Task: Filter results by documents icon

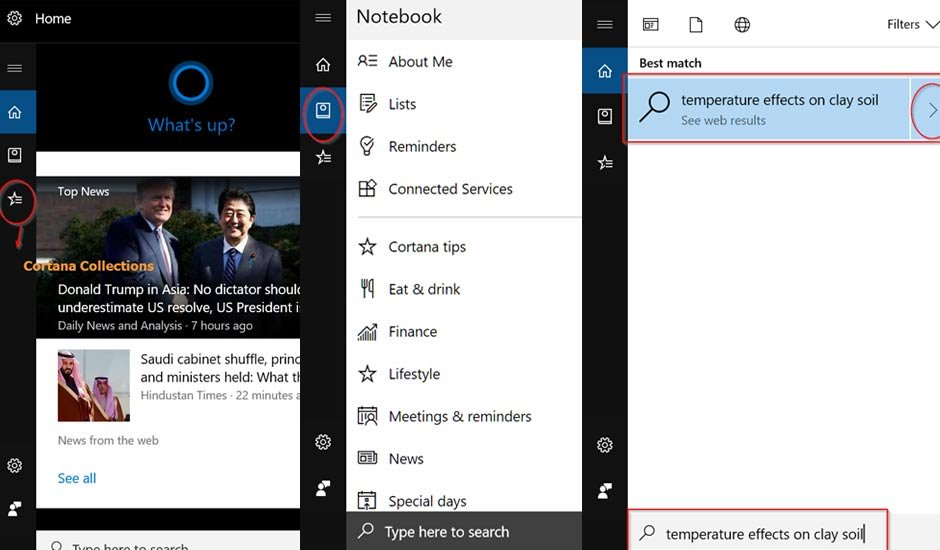Action: pos(696,25)
